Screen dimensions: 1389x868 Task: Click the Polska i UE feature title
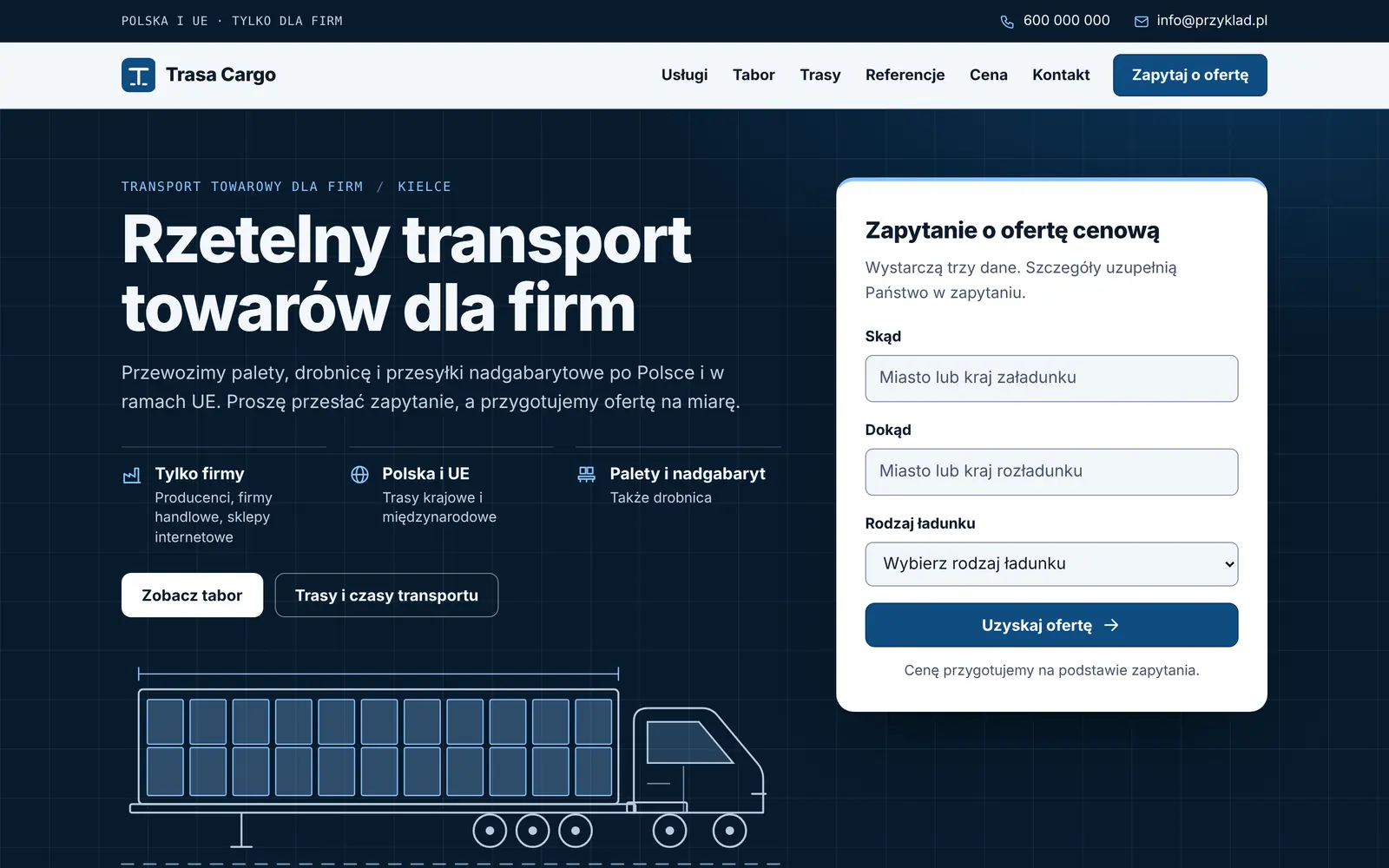click(425, 474)
